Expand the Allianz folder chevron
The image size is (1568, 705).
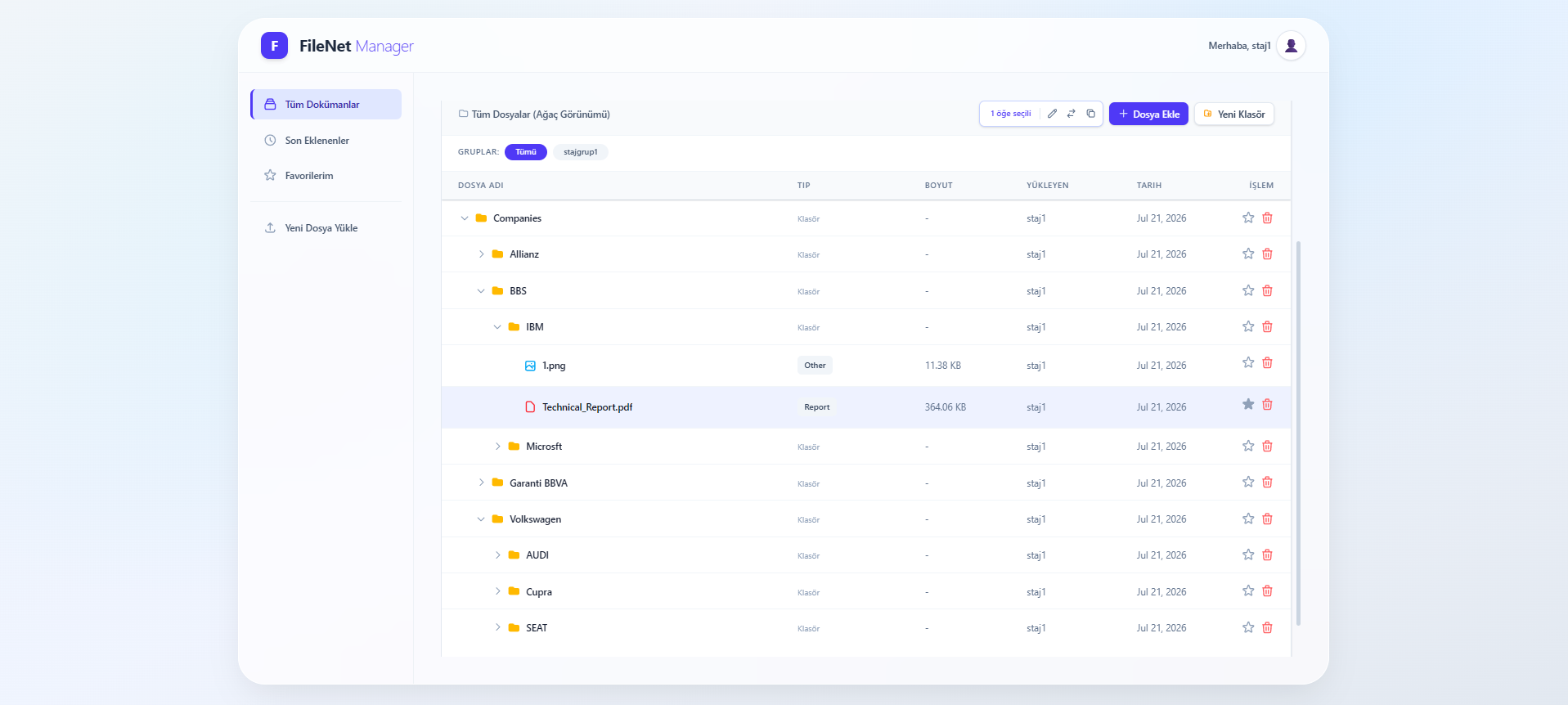tap(481, 254)
